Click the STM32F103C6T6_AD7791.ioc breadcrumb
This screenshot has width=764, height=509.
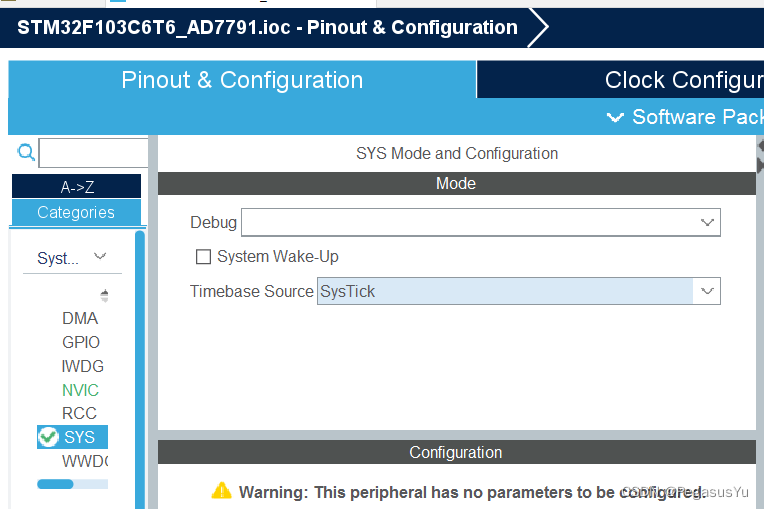(267, 28)
